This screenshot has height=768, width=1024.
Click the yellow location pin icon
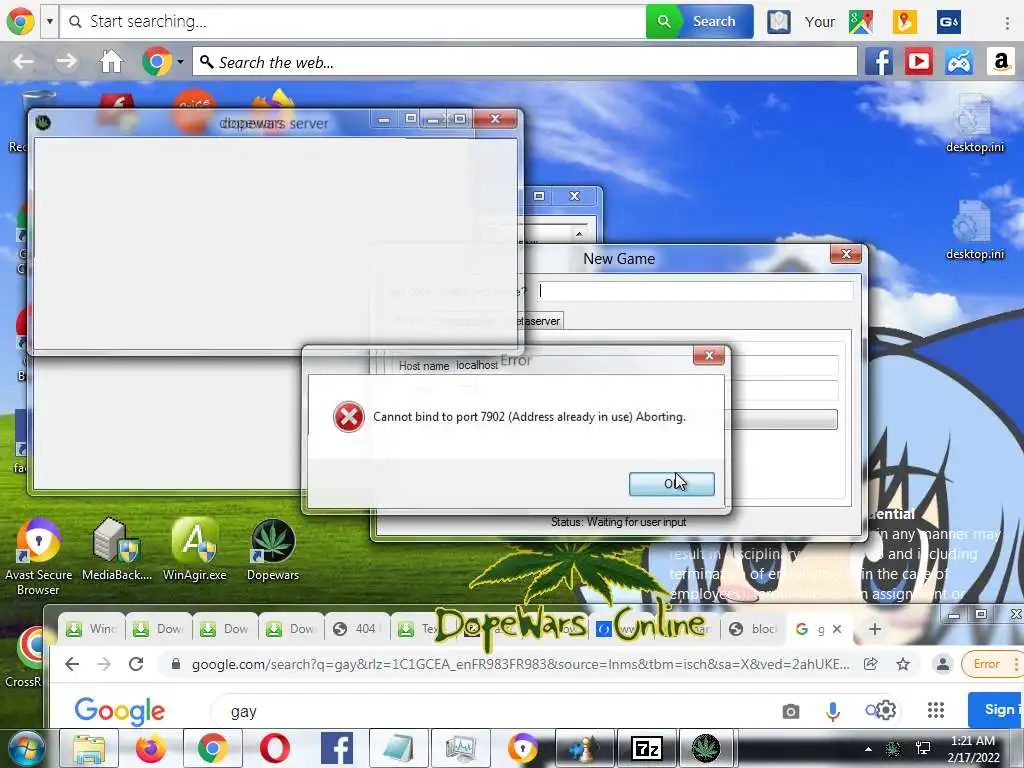pyautogui.click(x=904, y=22)
